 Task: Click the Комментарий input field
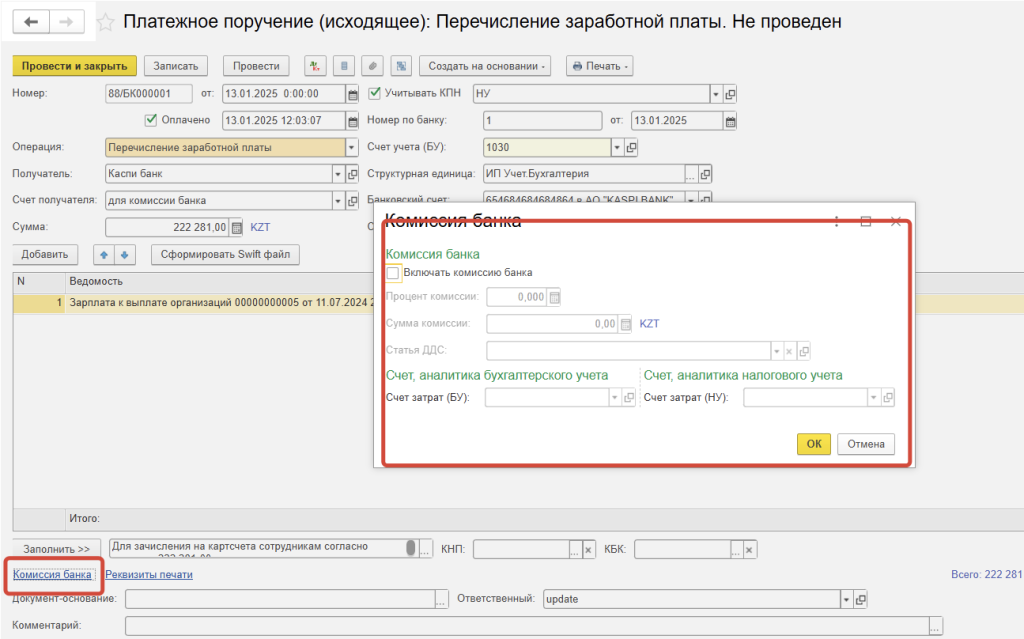click(x=528, y=626)
